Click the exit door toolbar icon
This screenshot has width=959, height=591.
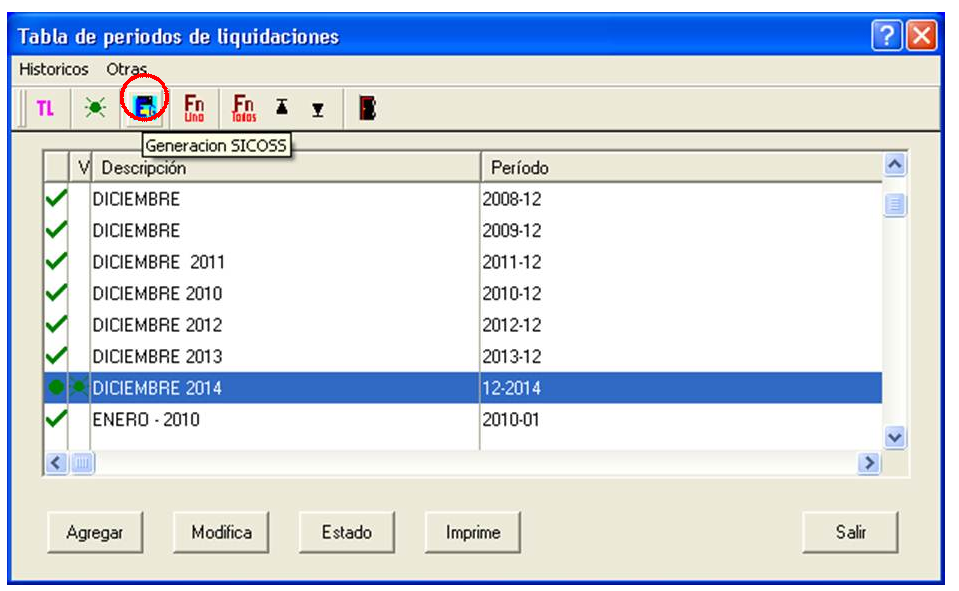(367, 108)
